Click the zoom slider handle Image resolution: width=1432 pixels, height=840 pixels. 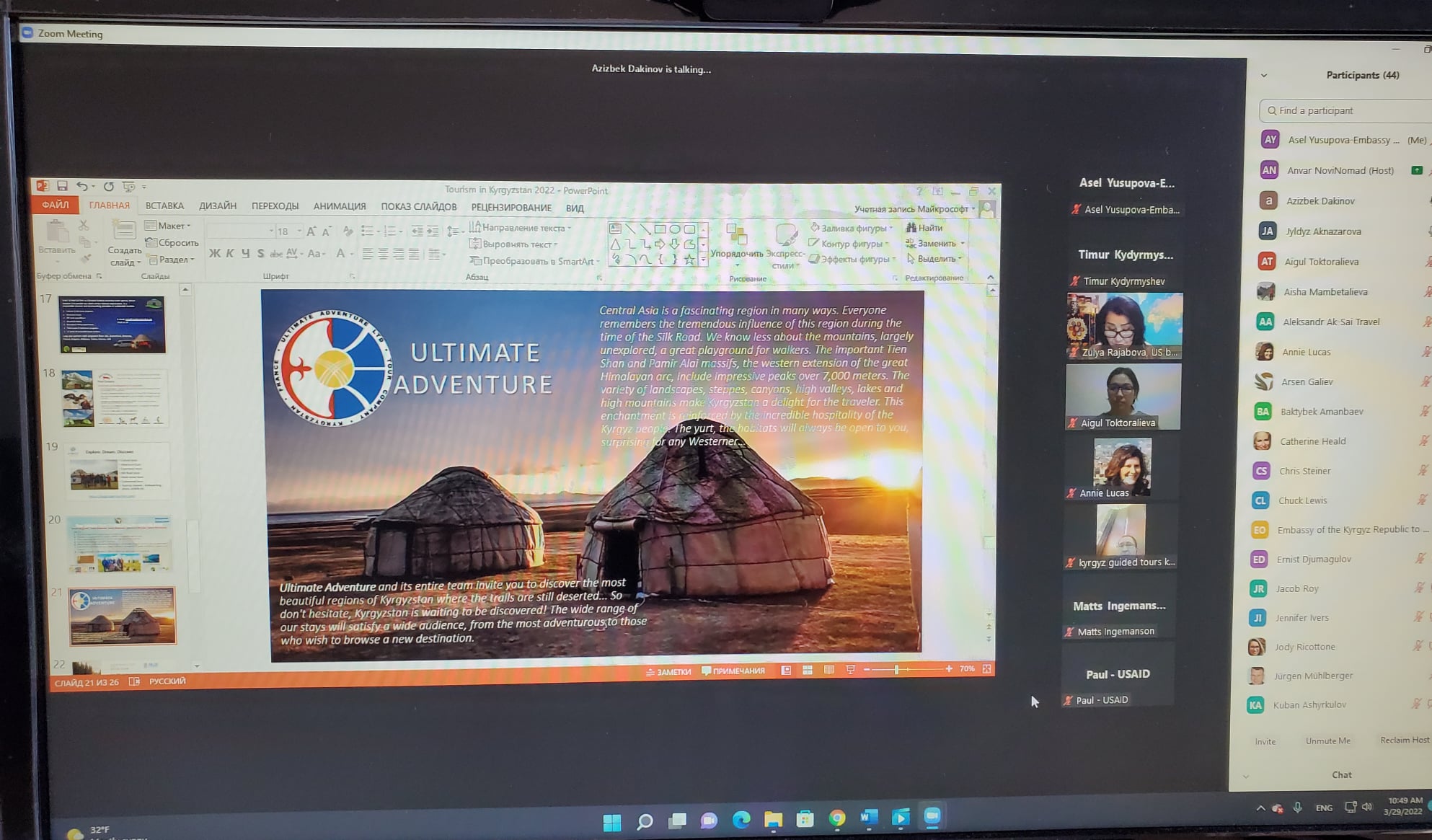pos(896,670)
